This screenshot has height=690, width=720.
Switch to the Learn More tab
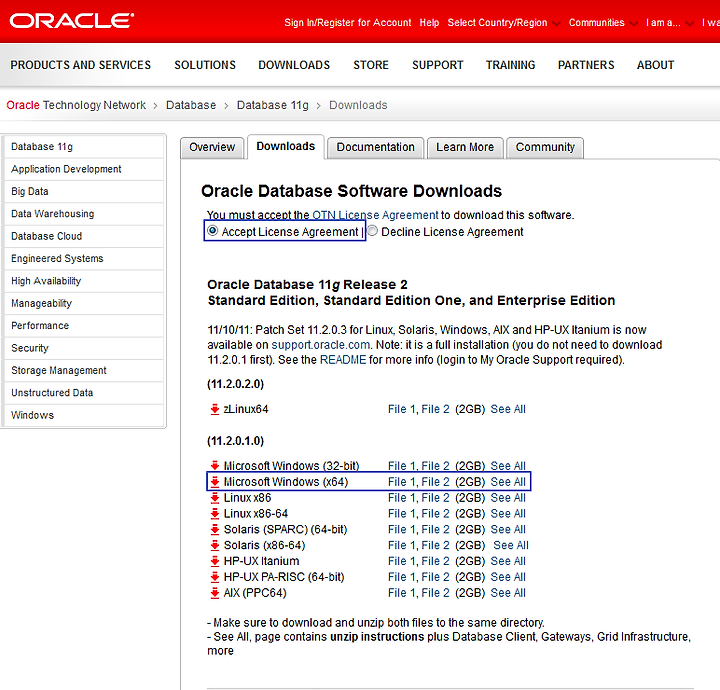tap(465, 147)
